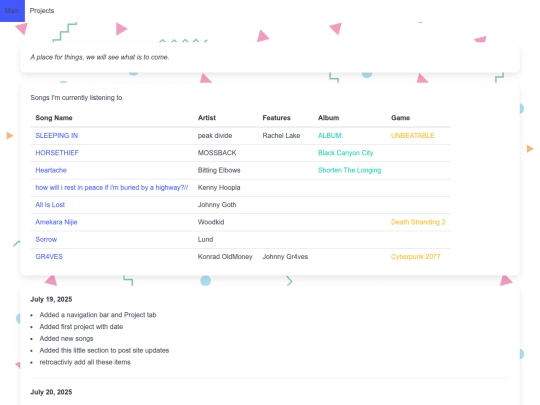This screenshot has width=540, height=405.
Task: Open the Projects tab
Action: point(42,11)
